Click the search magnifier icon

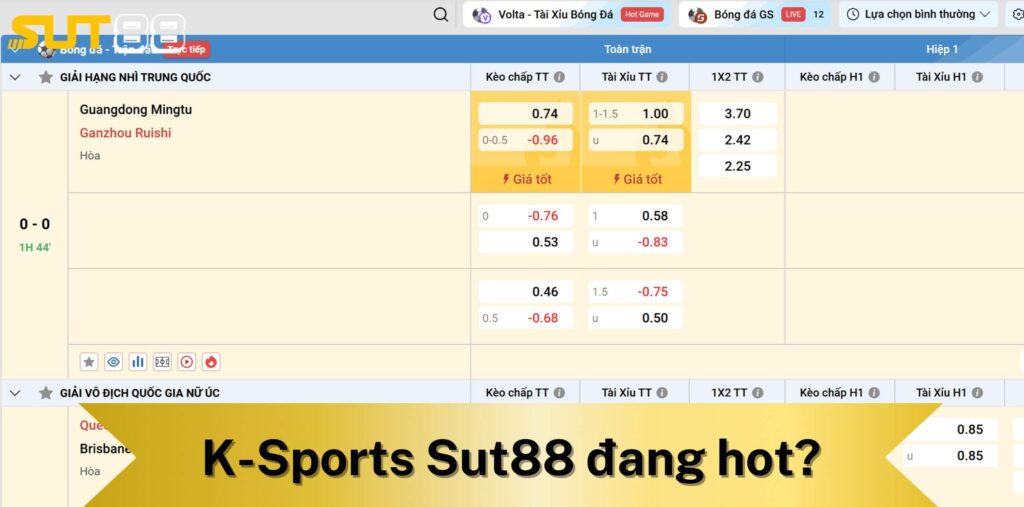pos(441,14)
